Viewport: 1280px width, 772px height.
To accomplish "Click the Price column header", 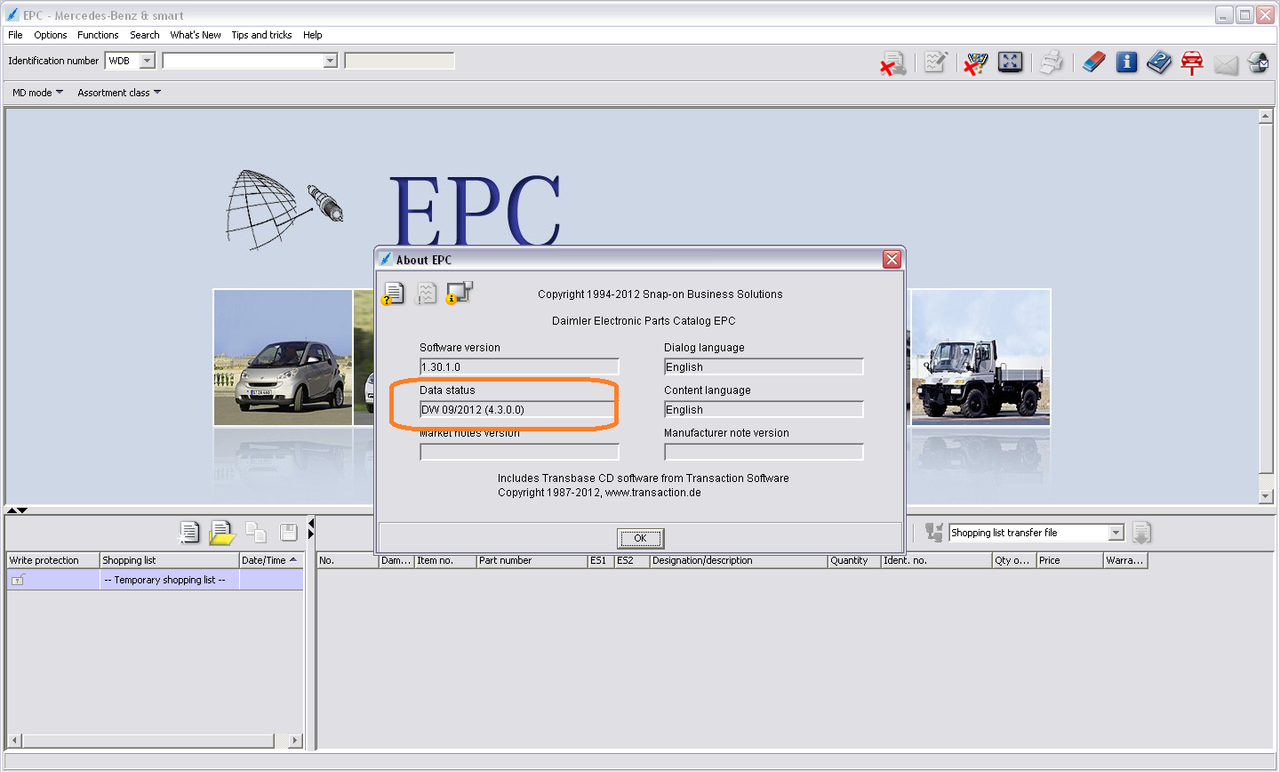I will (1069, 561).
